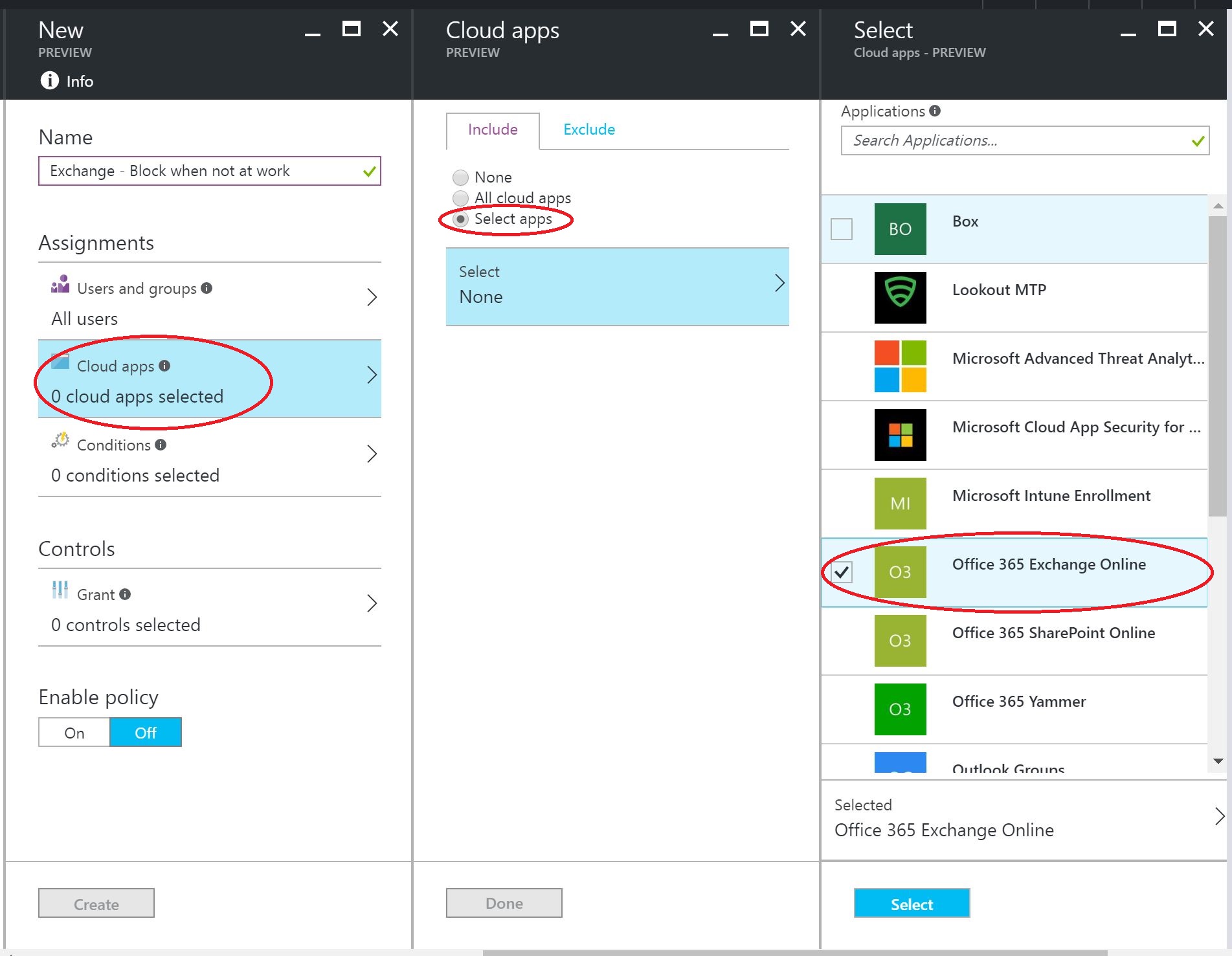This screenshot has width=1232, height=956.
Task: Click Microsoft Intune Enrollment label
Action: pos(1051,496)
